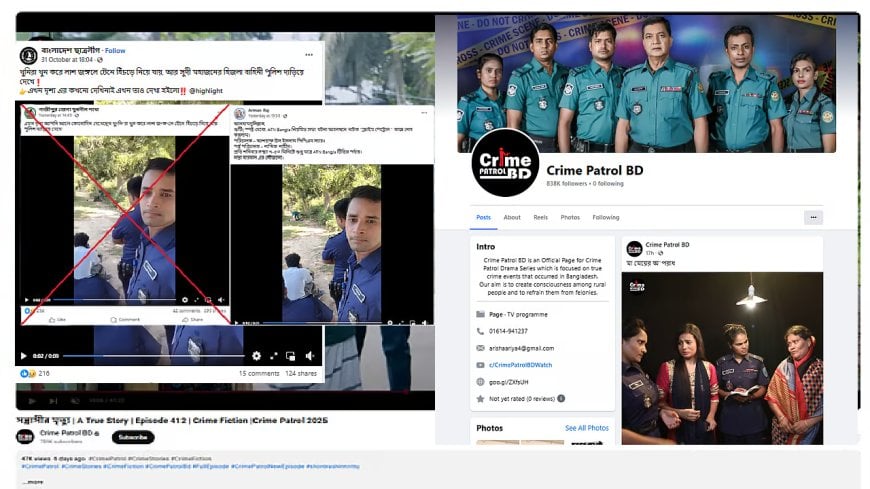Play the crossed-out inner post video
The image size is (870, 489).
point(27,300)
